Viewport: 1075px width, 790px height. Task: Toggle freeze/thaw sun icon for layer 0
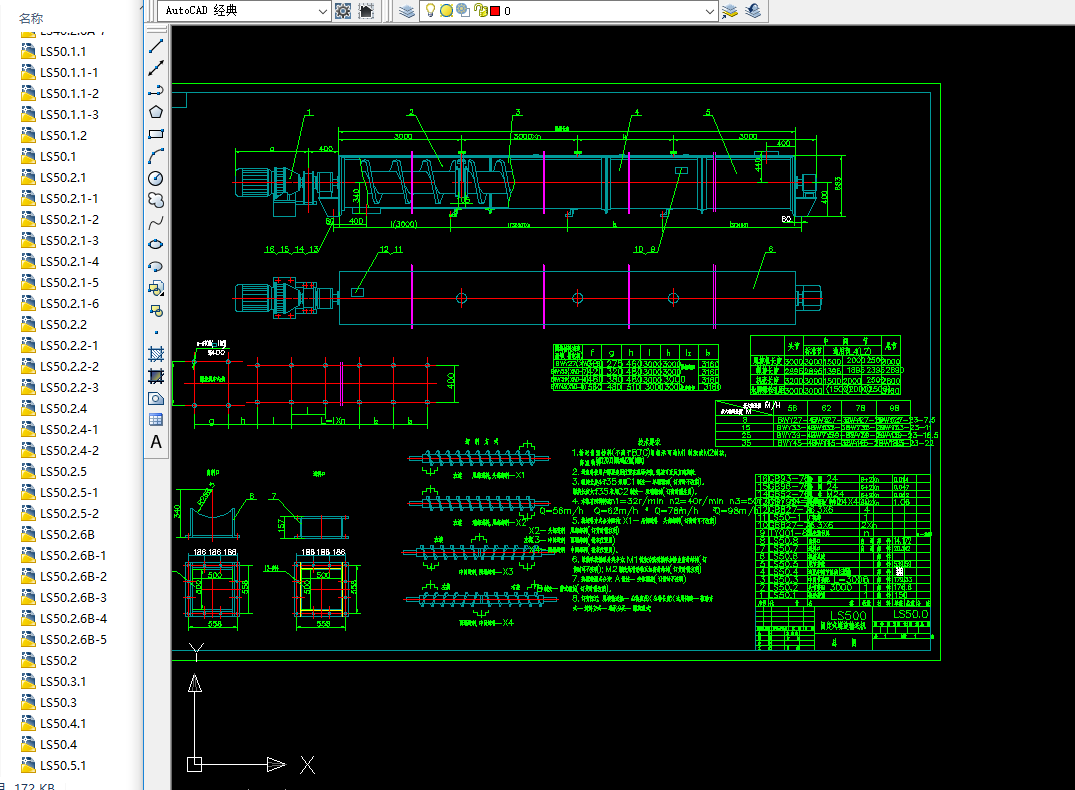446,10
